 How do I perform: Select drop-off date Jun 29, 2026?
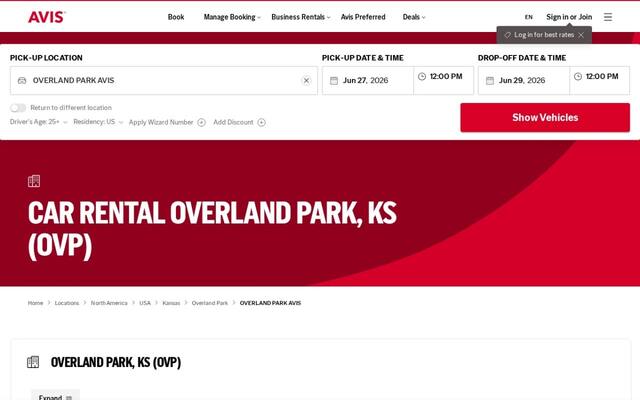pyautogui.click(x=524, y=81)
